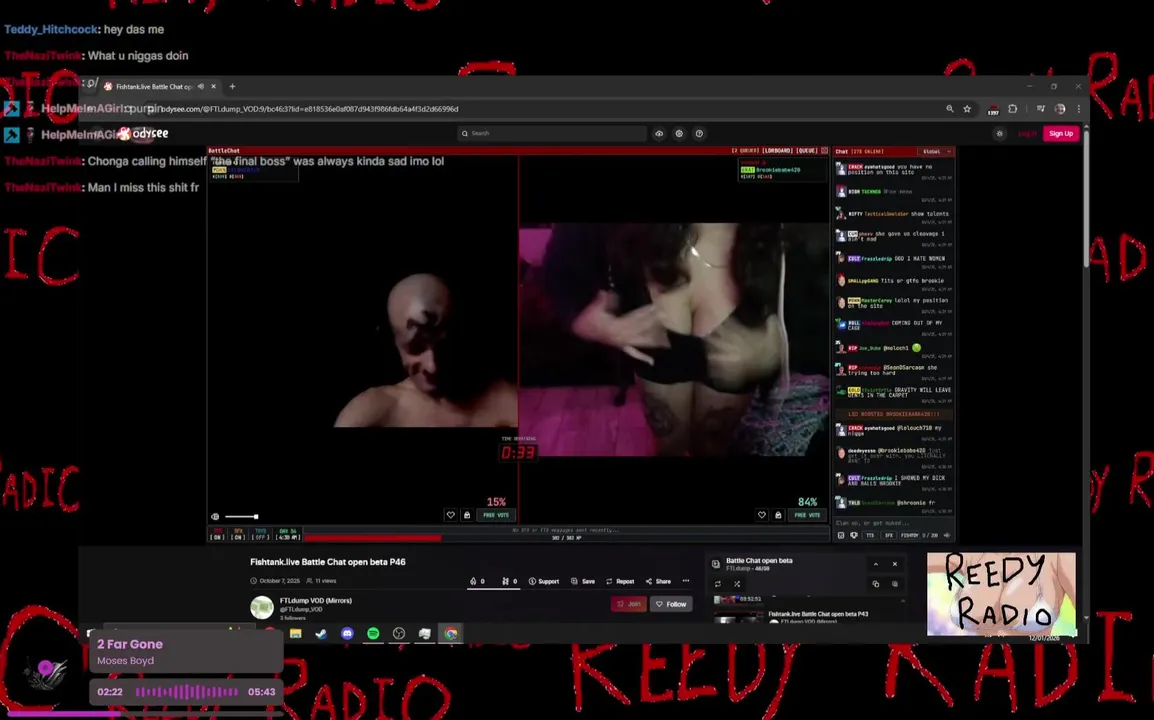Click the Support button
This screenshot has height=720, width=1154.
pyautogui.click(x=544, y=582)
